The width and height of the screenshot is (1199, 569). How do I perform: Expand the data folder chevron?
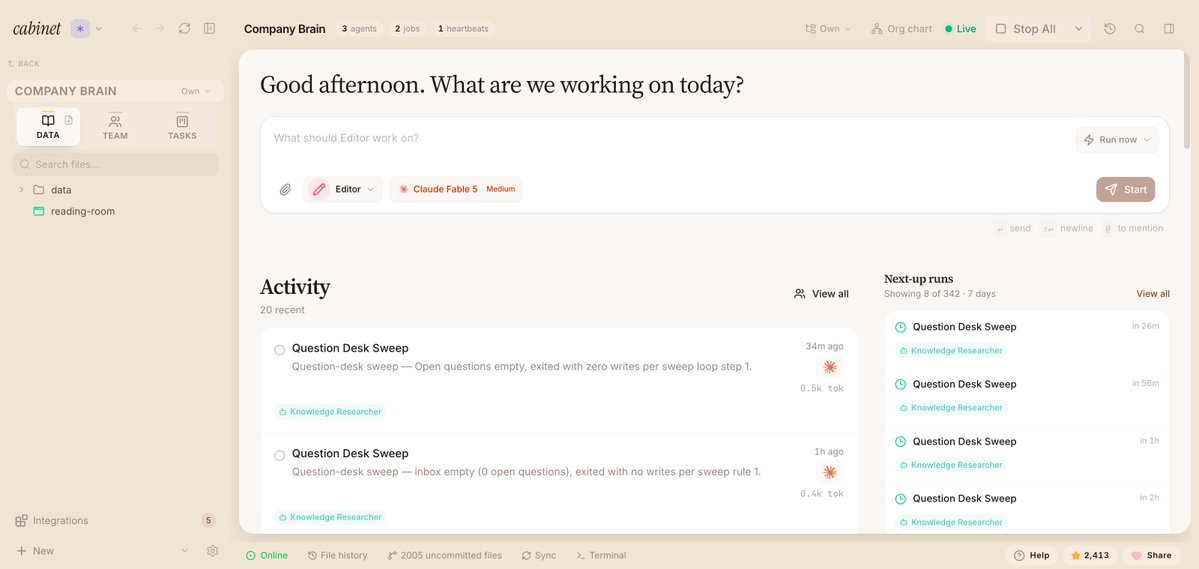point(21,190)
